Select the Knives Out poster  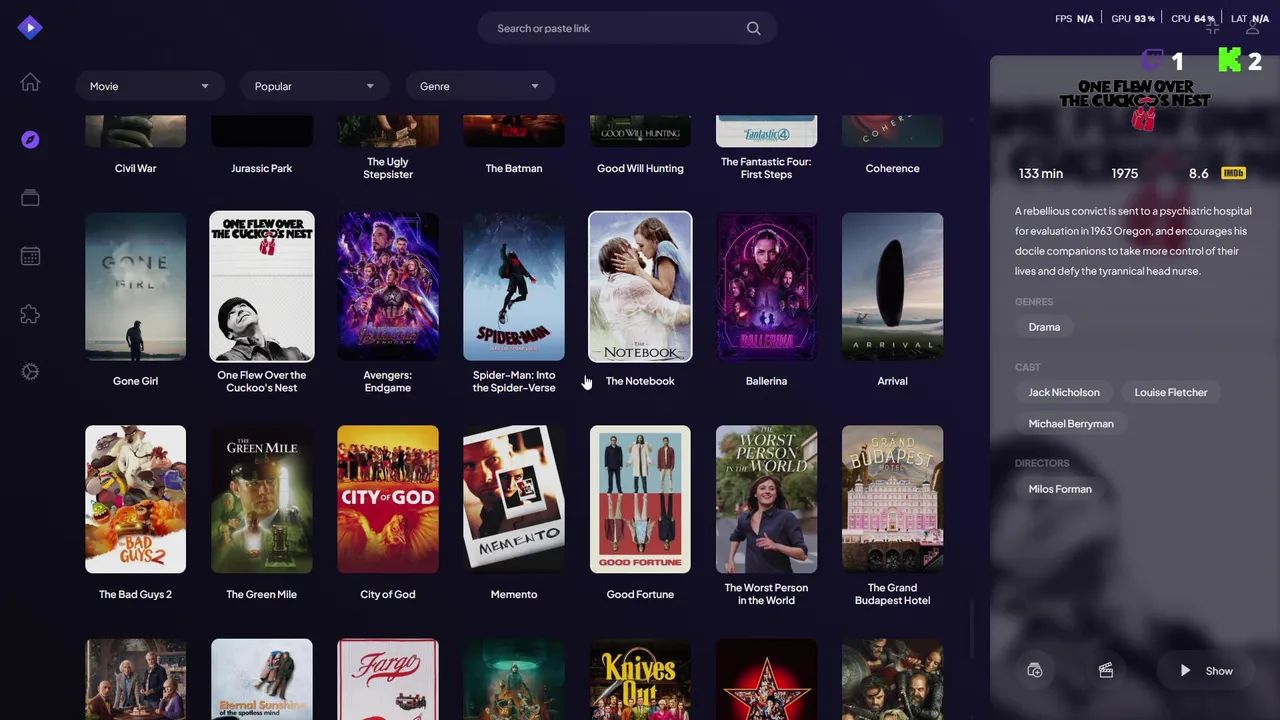pyautogui.click(x=640, y=679)
